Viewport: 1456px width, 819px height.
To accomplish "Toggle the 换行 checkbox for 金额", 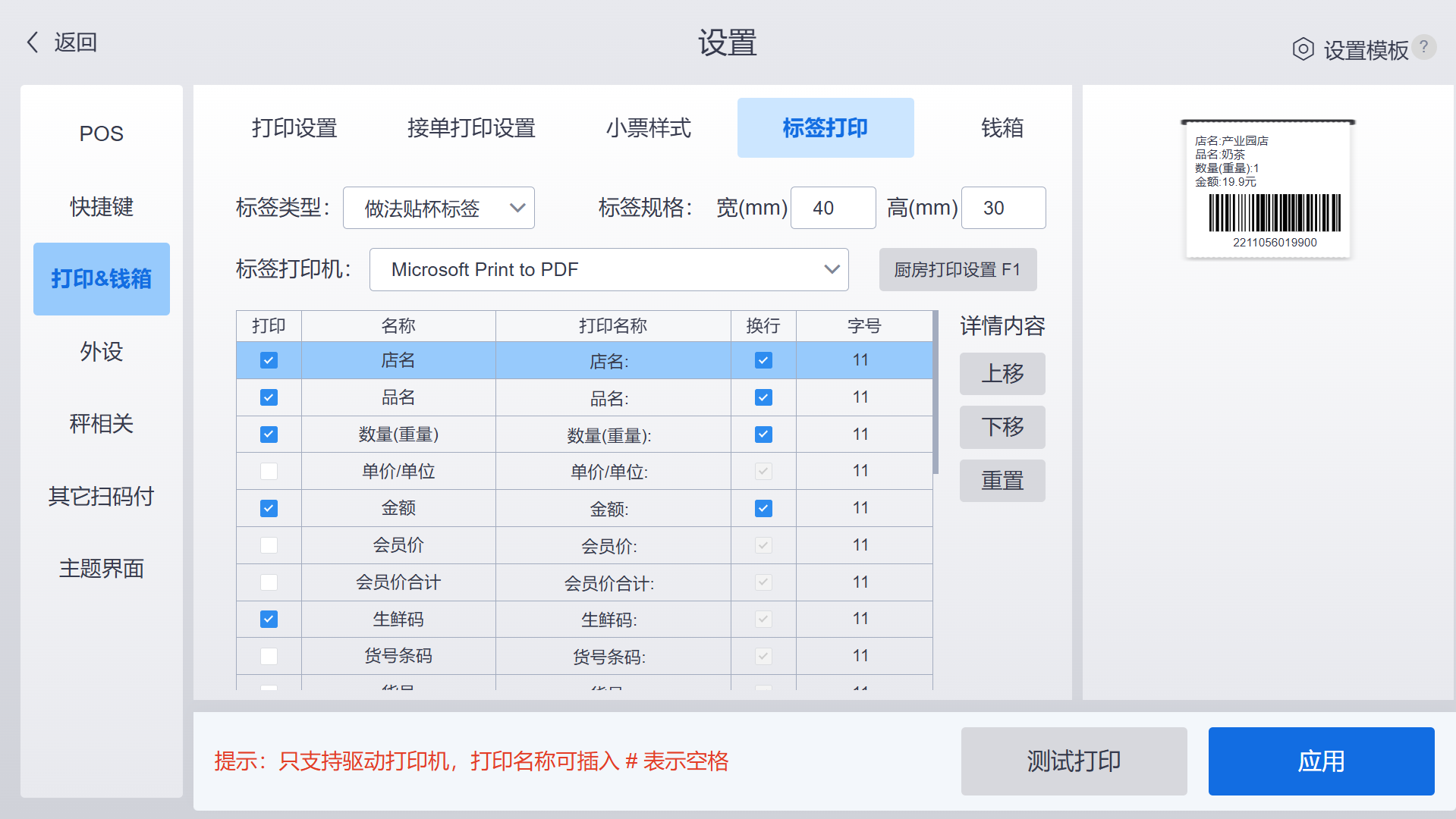I will [x=763, y=508].
